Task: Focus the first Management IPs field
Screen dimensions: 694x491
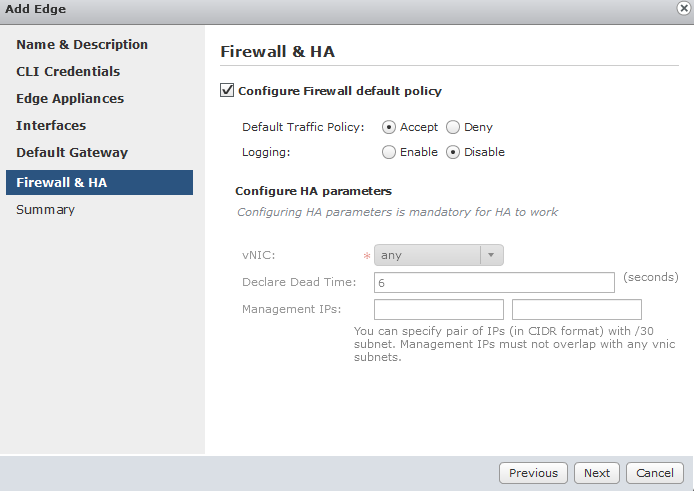Action: (439, 309)
